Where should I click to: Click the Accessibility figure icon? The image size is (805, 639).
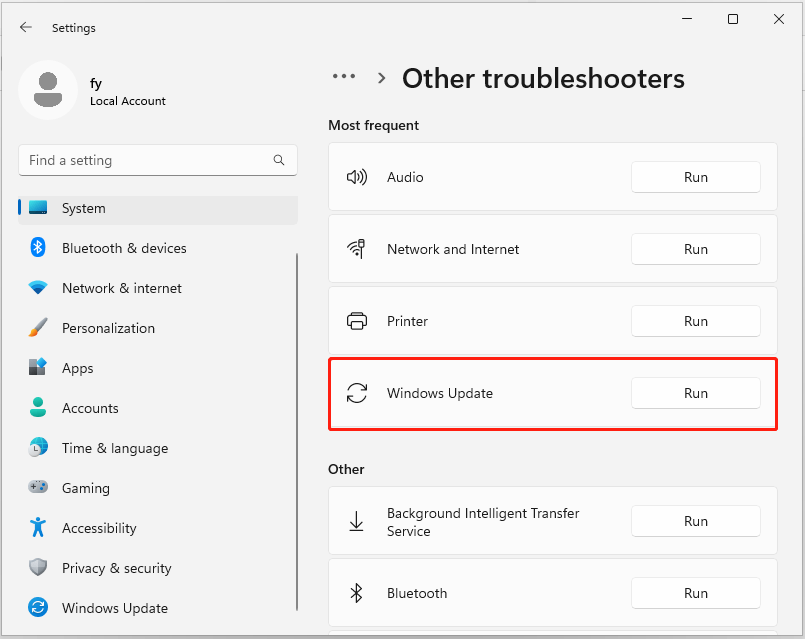(x=38, y=527)
